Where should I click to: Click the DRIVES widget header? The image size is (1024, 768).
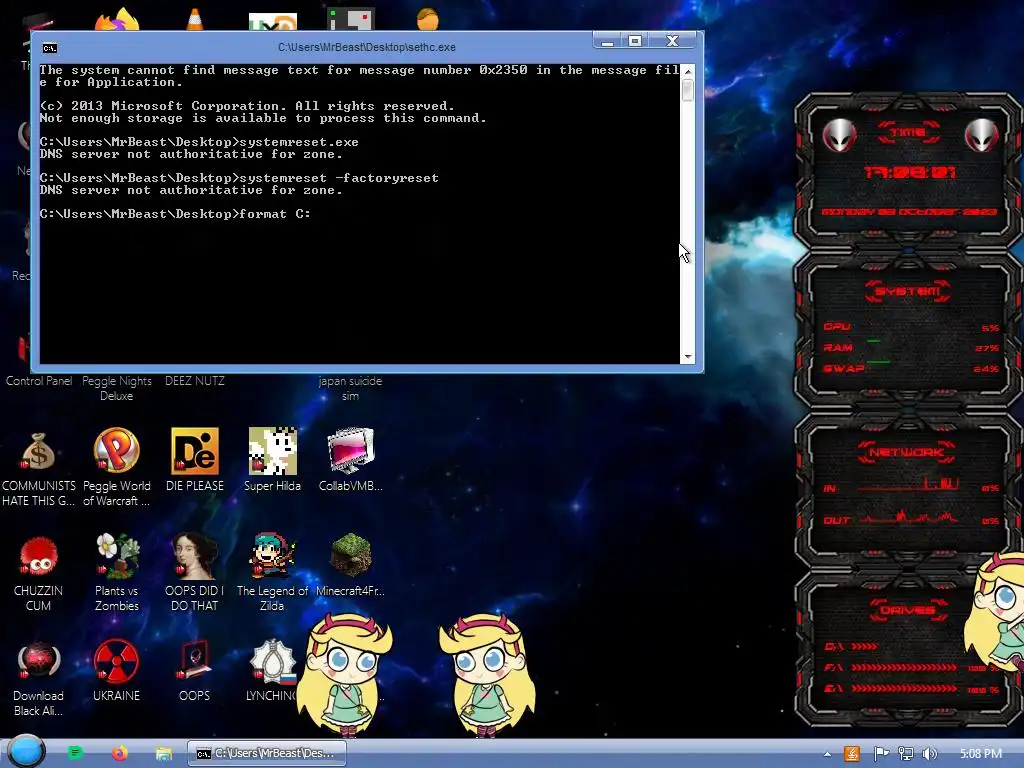908,610
